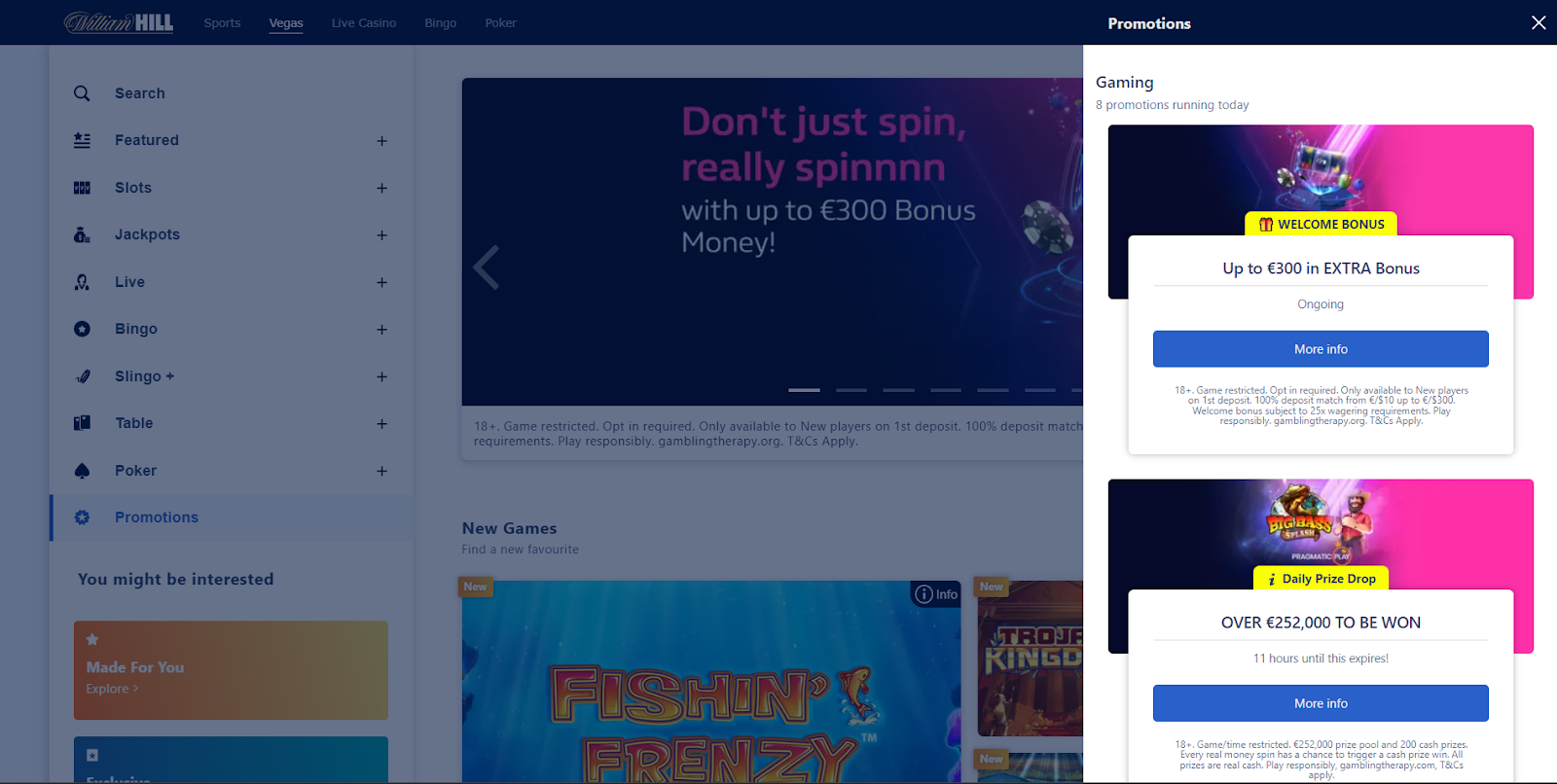Expand the Poker category
Image resolution: width=1557 pixels, height=784 pixels.
tap(382, 471)
